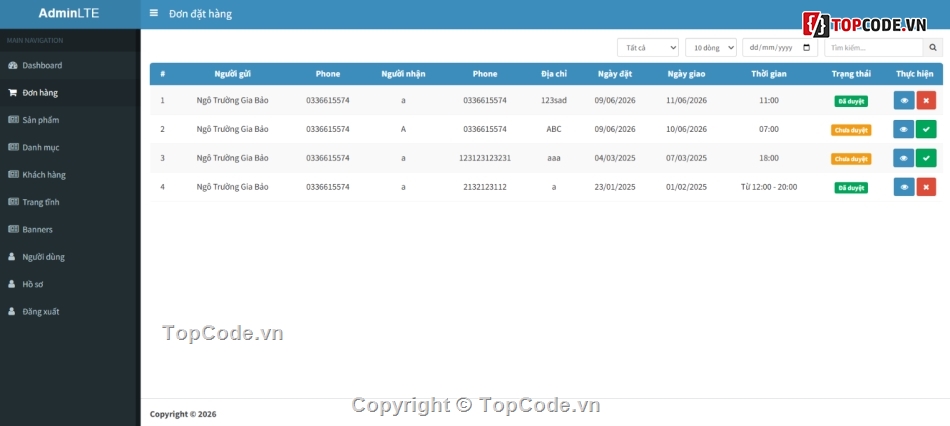Click time cell 18:00

(769, 158)
